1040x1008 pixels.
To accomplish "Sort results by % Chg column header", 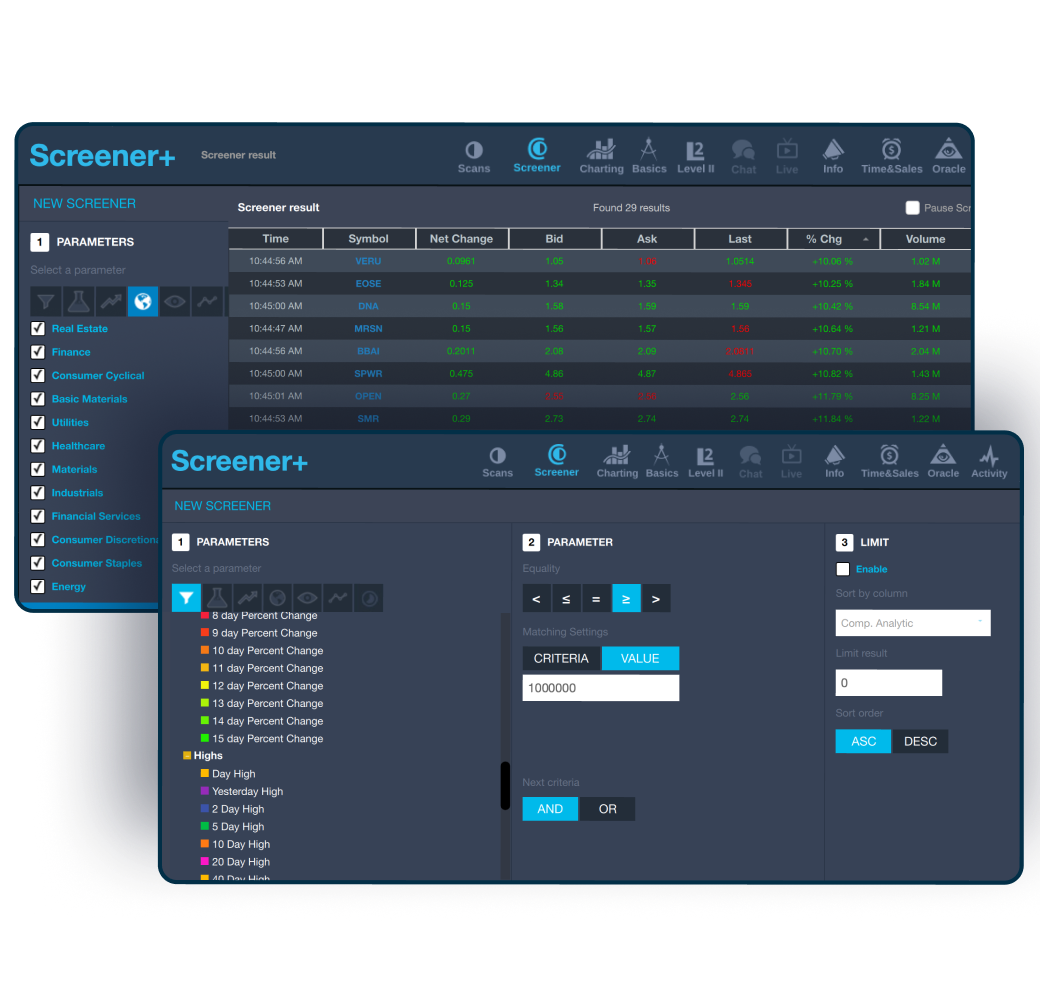I will [x=830, y=239].
